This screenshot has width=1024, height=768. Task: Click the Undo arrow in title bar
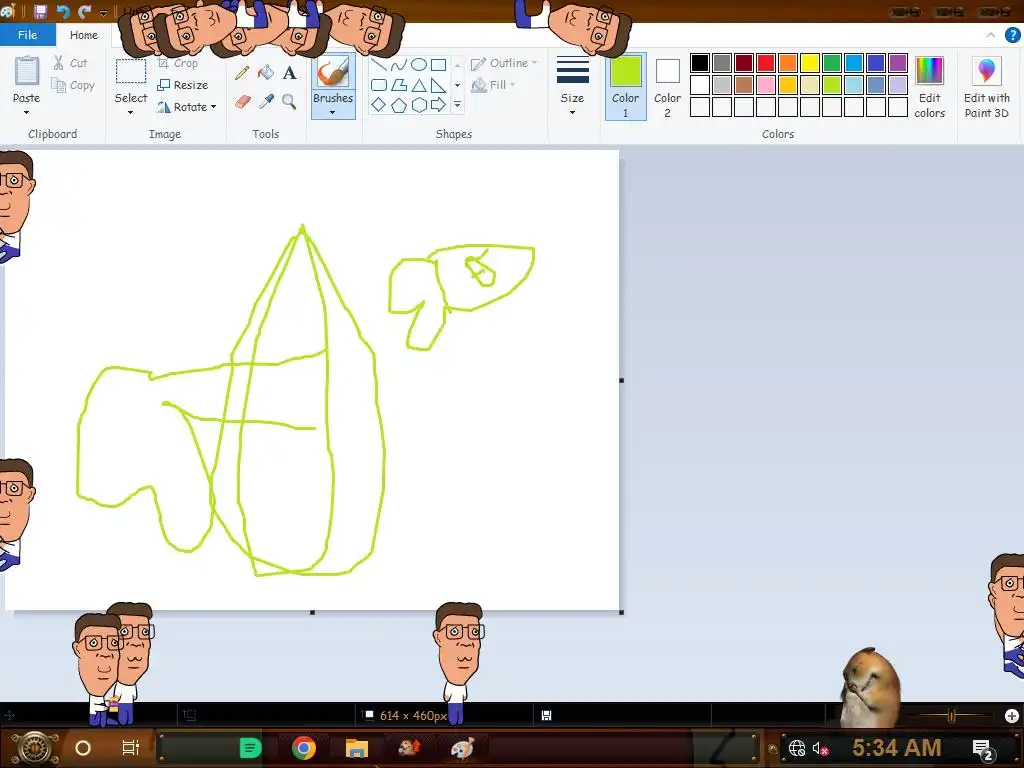pos(63,11)
